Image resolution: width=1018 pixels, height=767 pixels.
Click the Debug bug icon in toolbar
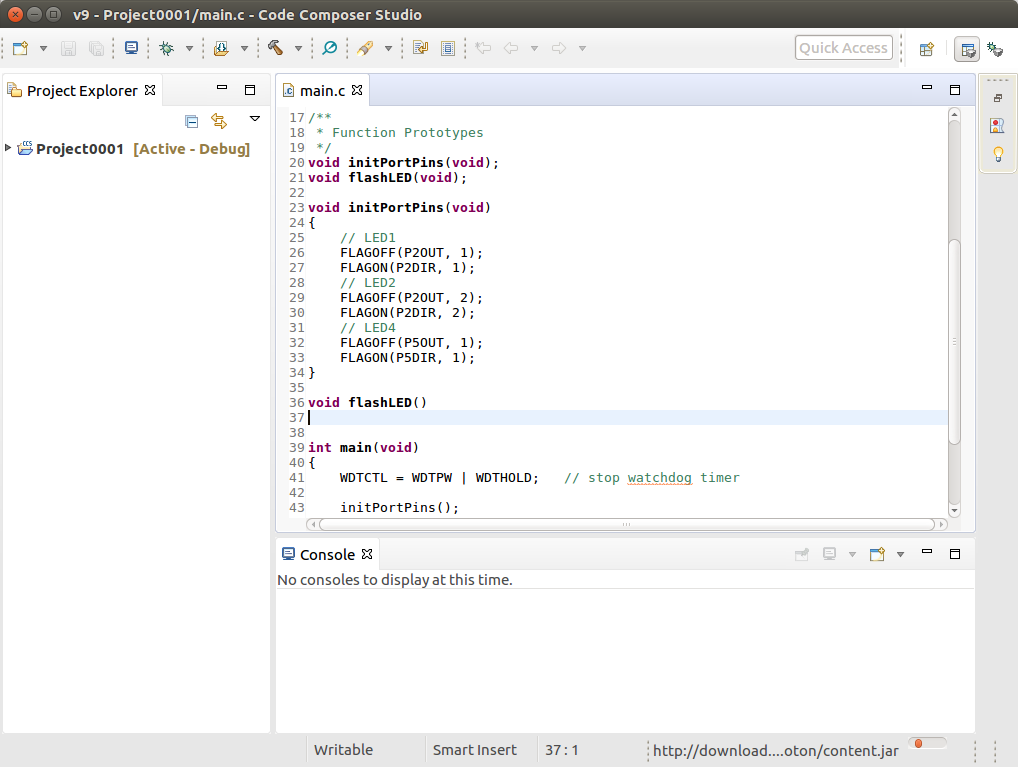(166, 48)
